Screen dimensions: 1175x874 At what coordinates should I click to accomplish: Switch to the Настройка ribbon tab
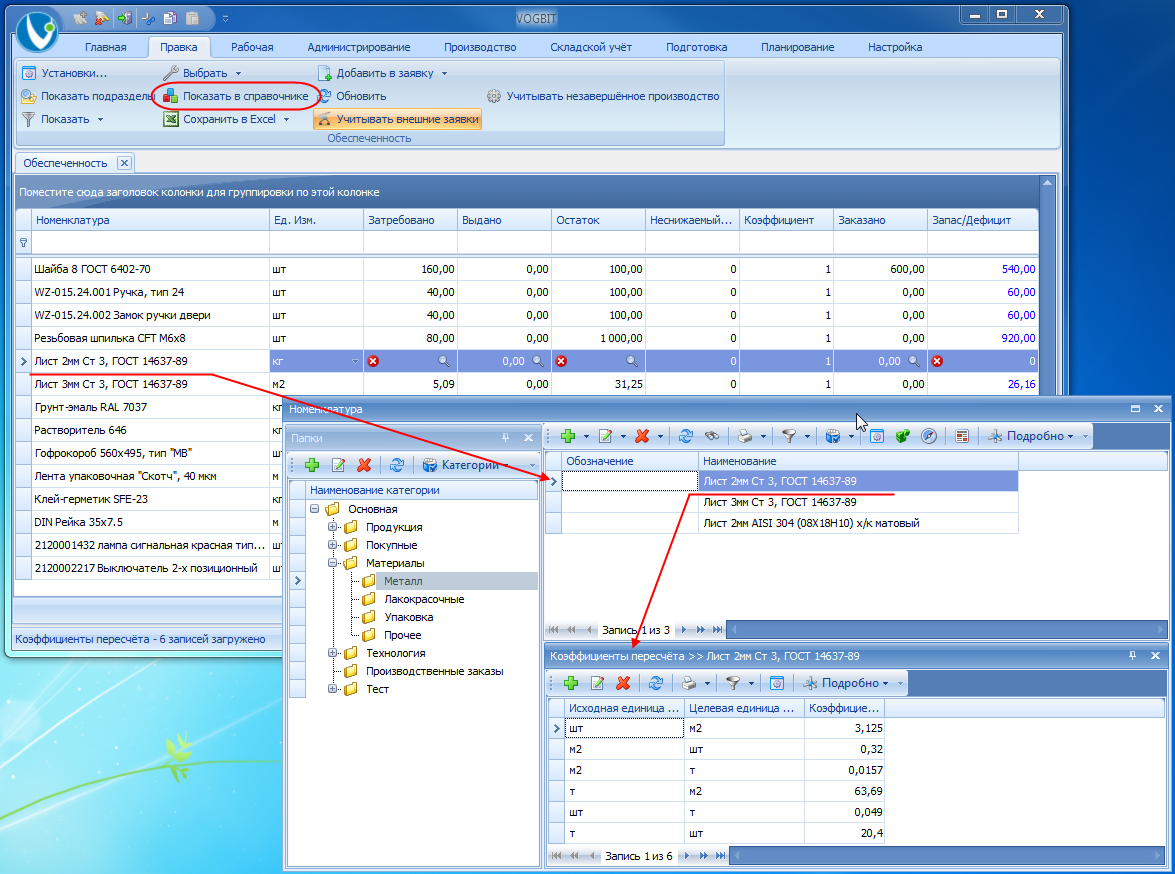(x=895, y=46)
